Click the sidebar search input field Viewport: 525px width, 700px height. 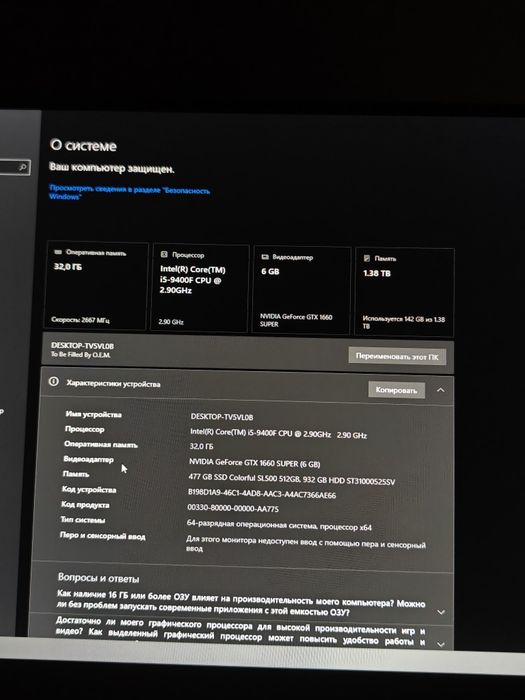(x=14, y=167)
